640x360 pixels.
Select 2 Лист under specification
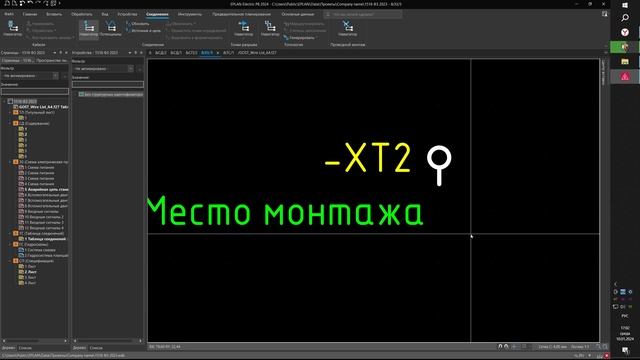tap(28, 272)
